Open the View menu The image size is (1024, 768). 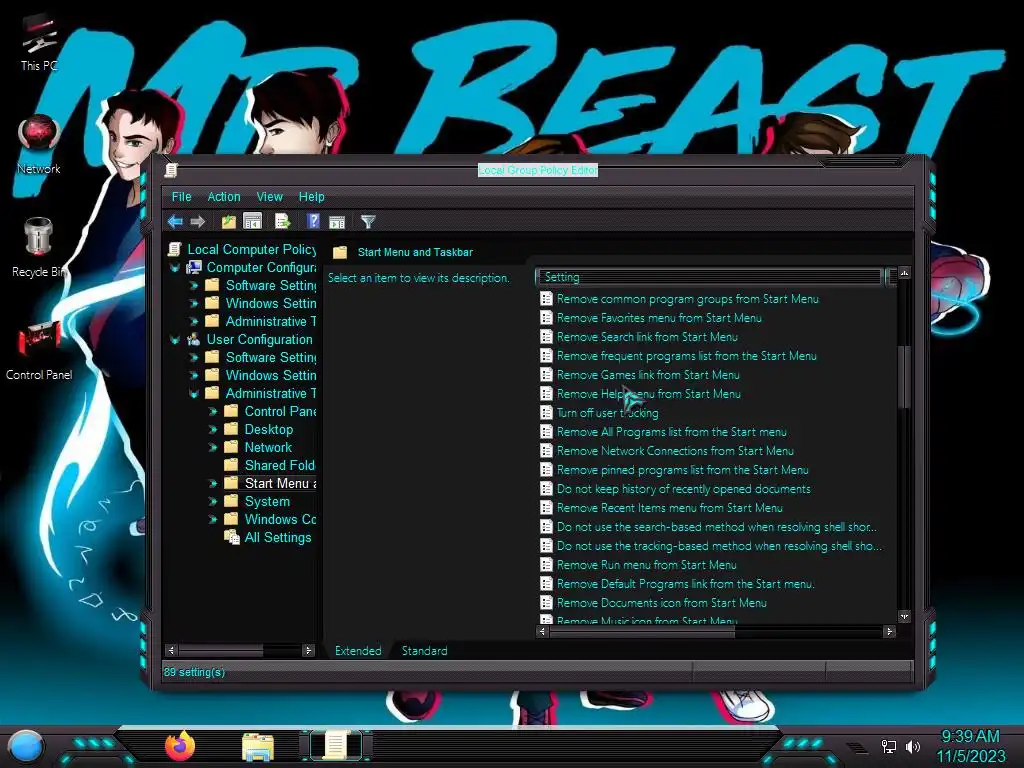[x=270, y=197]
